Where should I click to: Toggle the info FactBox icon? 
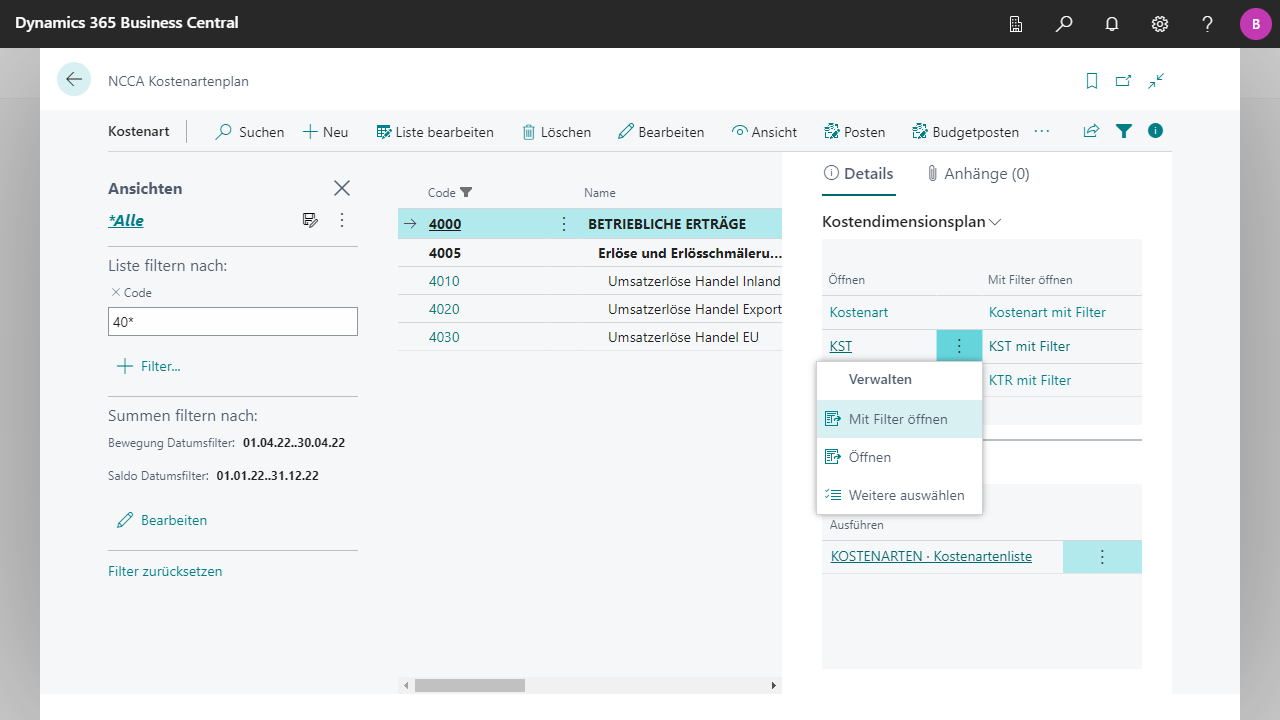coord(1156,131)
